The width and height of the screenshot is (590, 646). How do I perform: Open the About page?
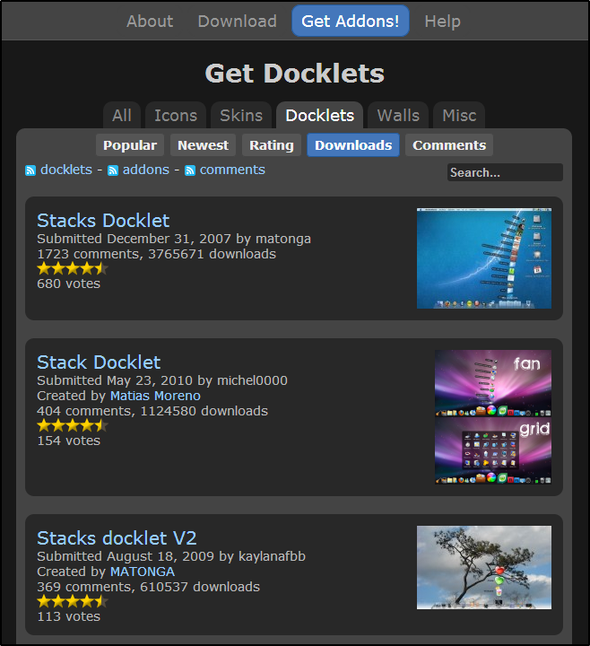pos(150,21)
